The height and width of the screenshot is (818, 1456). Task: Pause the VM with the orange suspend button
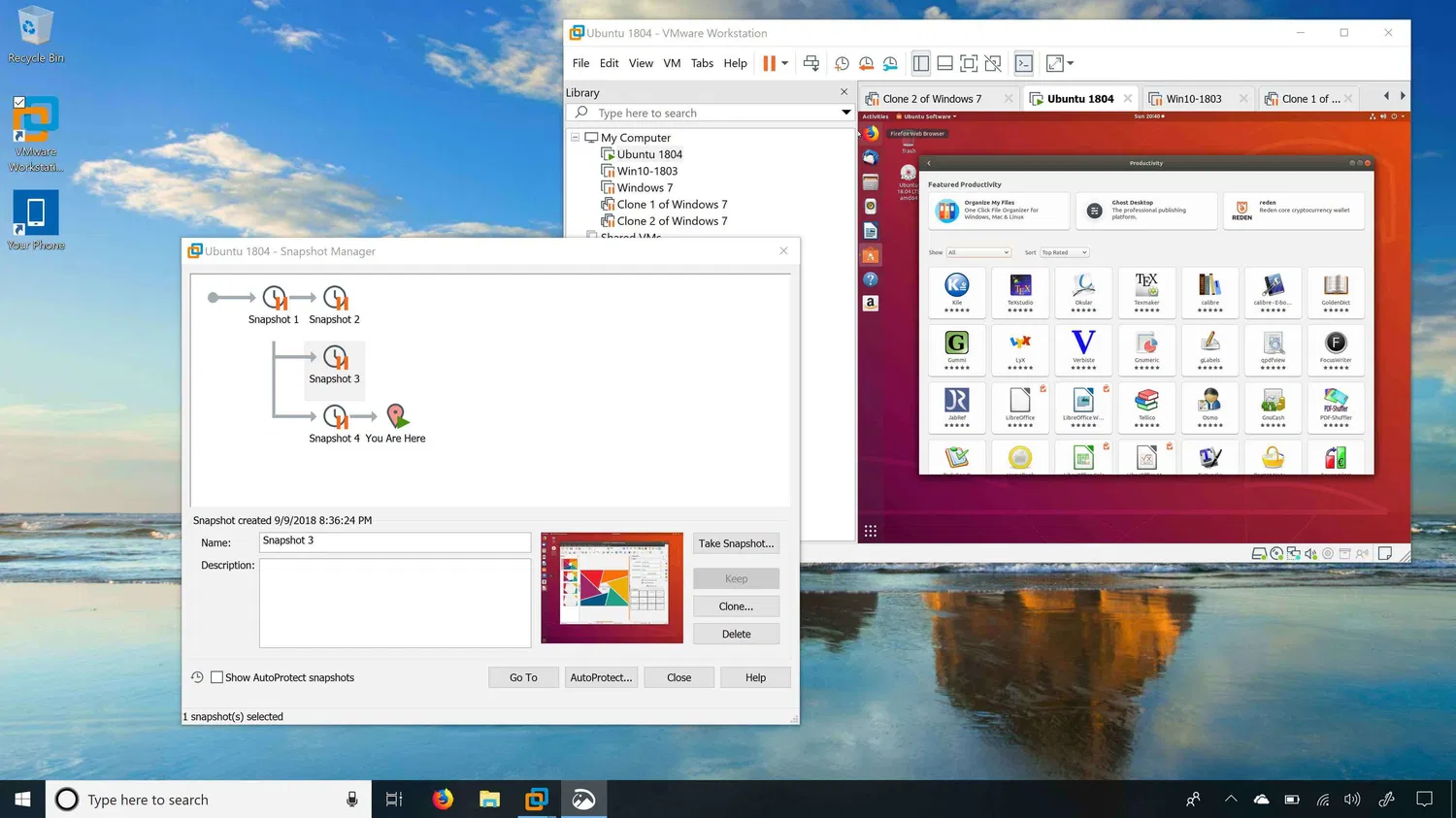click(x=769, y=63)
